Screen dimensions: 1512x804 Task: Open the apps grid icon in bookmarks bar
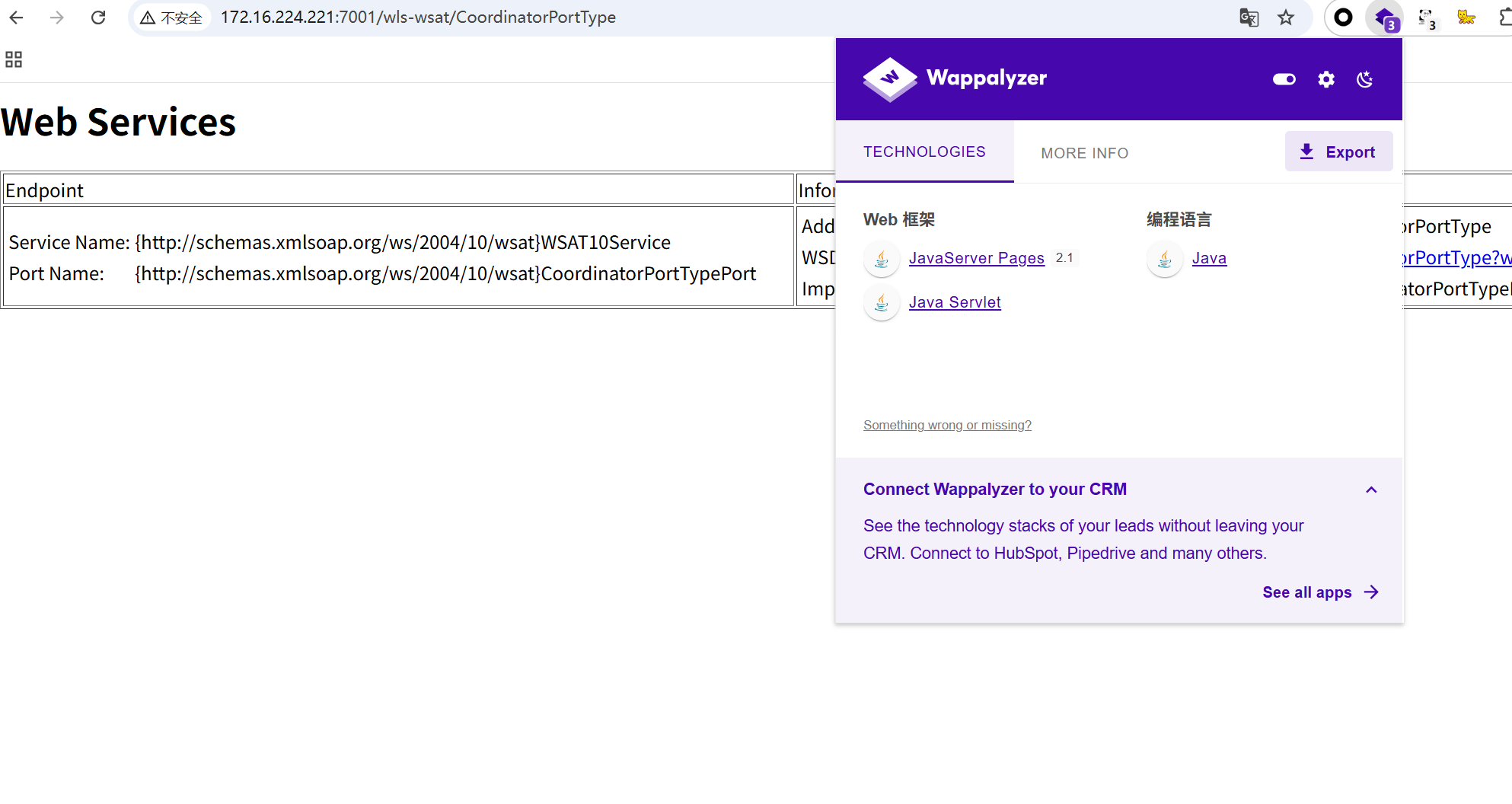pyautogui.click(x=14, y=59)
